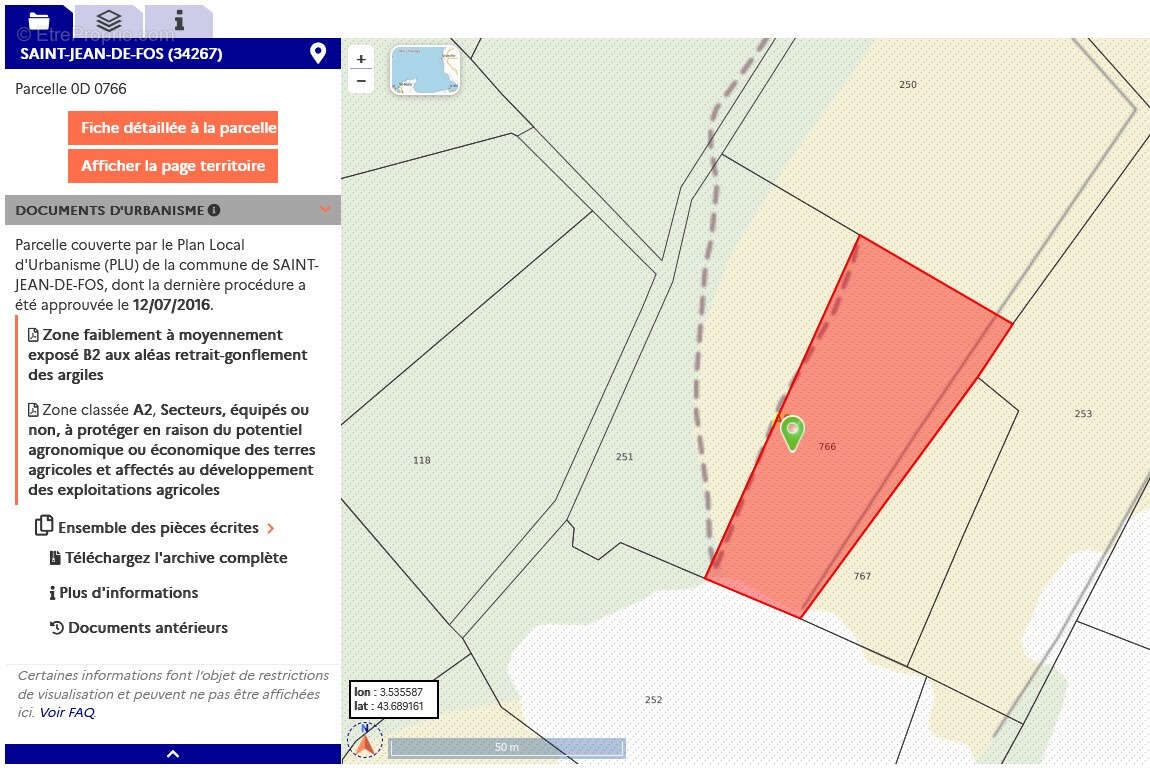Viewport: 1150px width, 770px height.
Task: Open the info tab
Action: [x=179, y=20]
